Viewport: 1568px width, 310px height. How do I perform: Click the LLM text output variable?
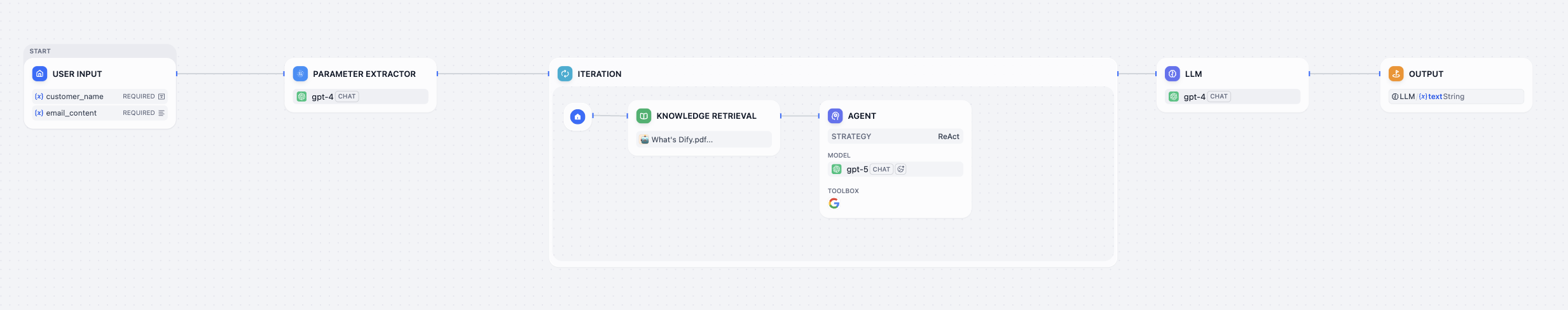(1434, 97)
